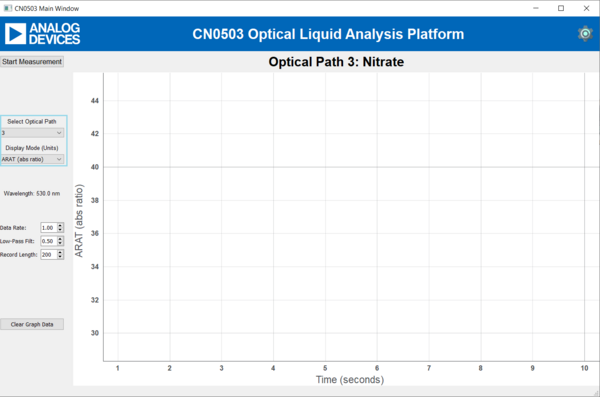Increase the Record Length value
Image resolution: width=600 pixels, height=397 pixels.
[60, 252]
